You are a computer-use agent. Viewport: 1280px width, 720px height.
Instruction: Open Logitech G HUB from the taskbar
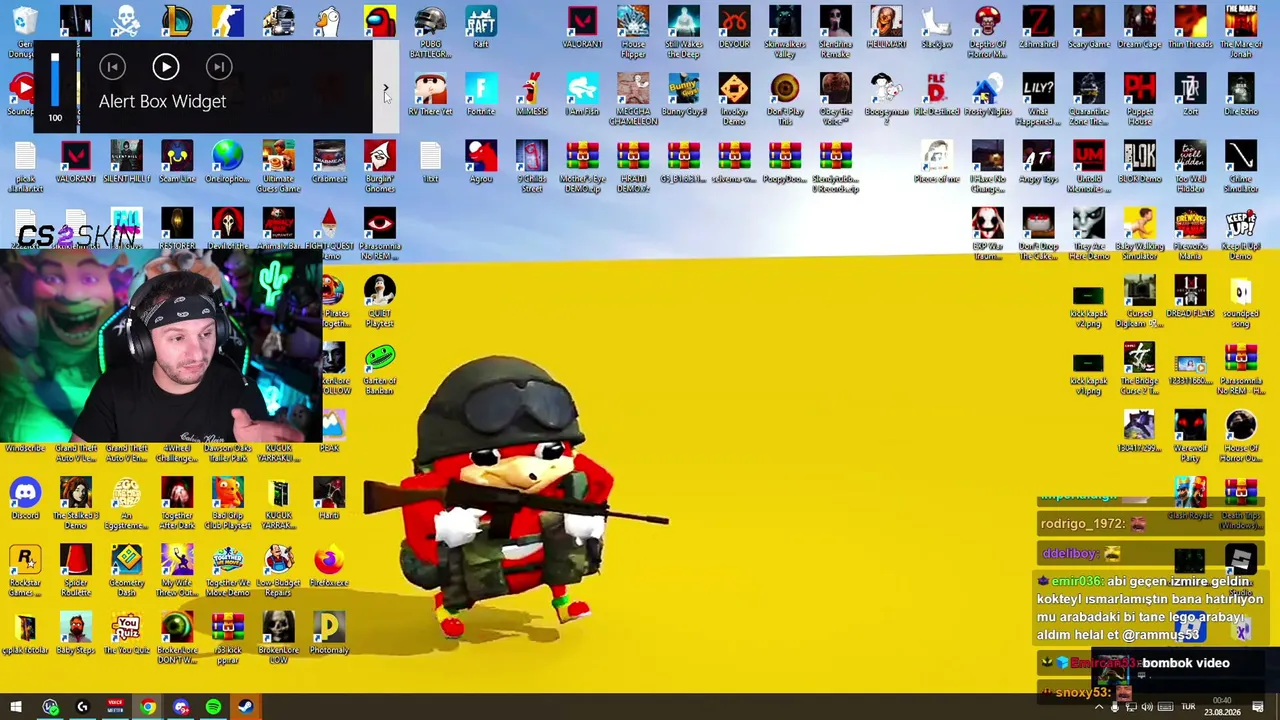tap(83, 707)
